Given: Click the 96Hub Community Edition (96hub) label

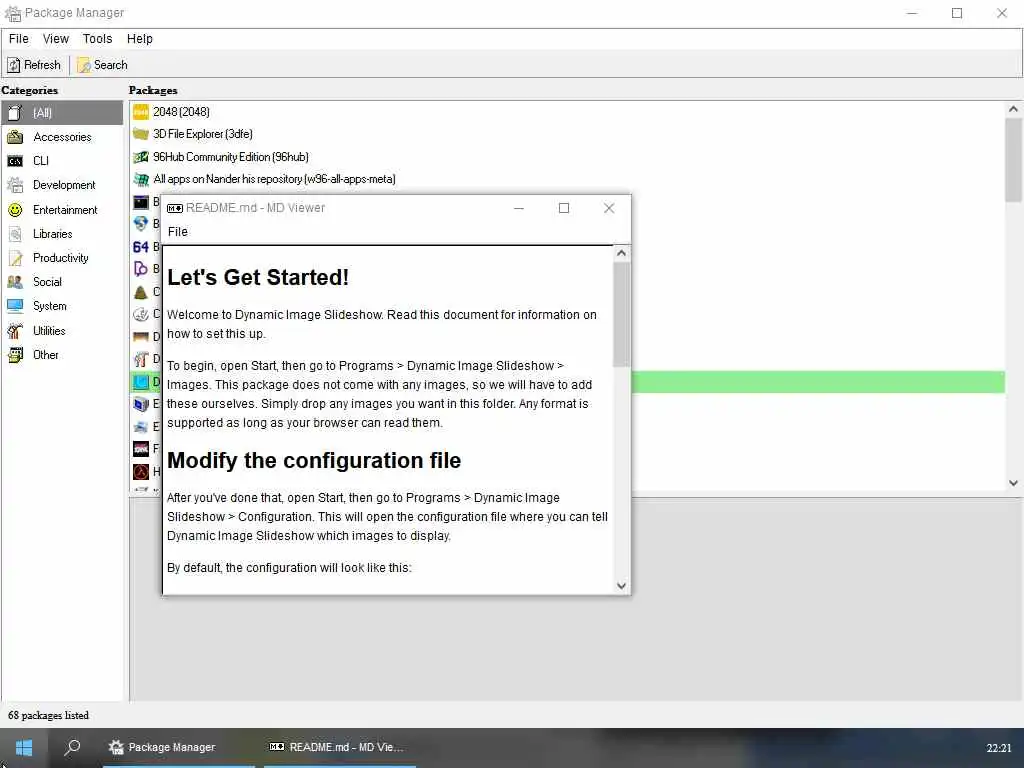Looking at the screenshot, I should point(231,157).
